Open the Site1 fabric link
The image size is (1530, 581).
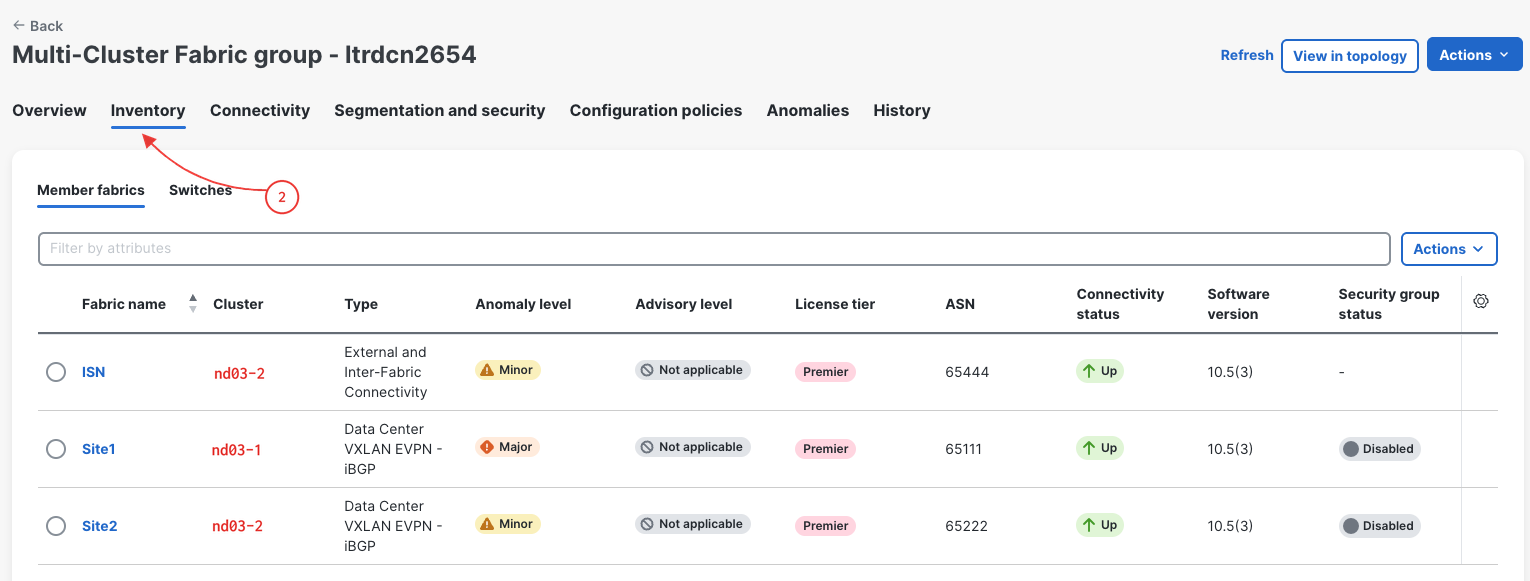click(99, 449)
